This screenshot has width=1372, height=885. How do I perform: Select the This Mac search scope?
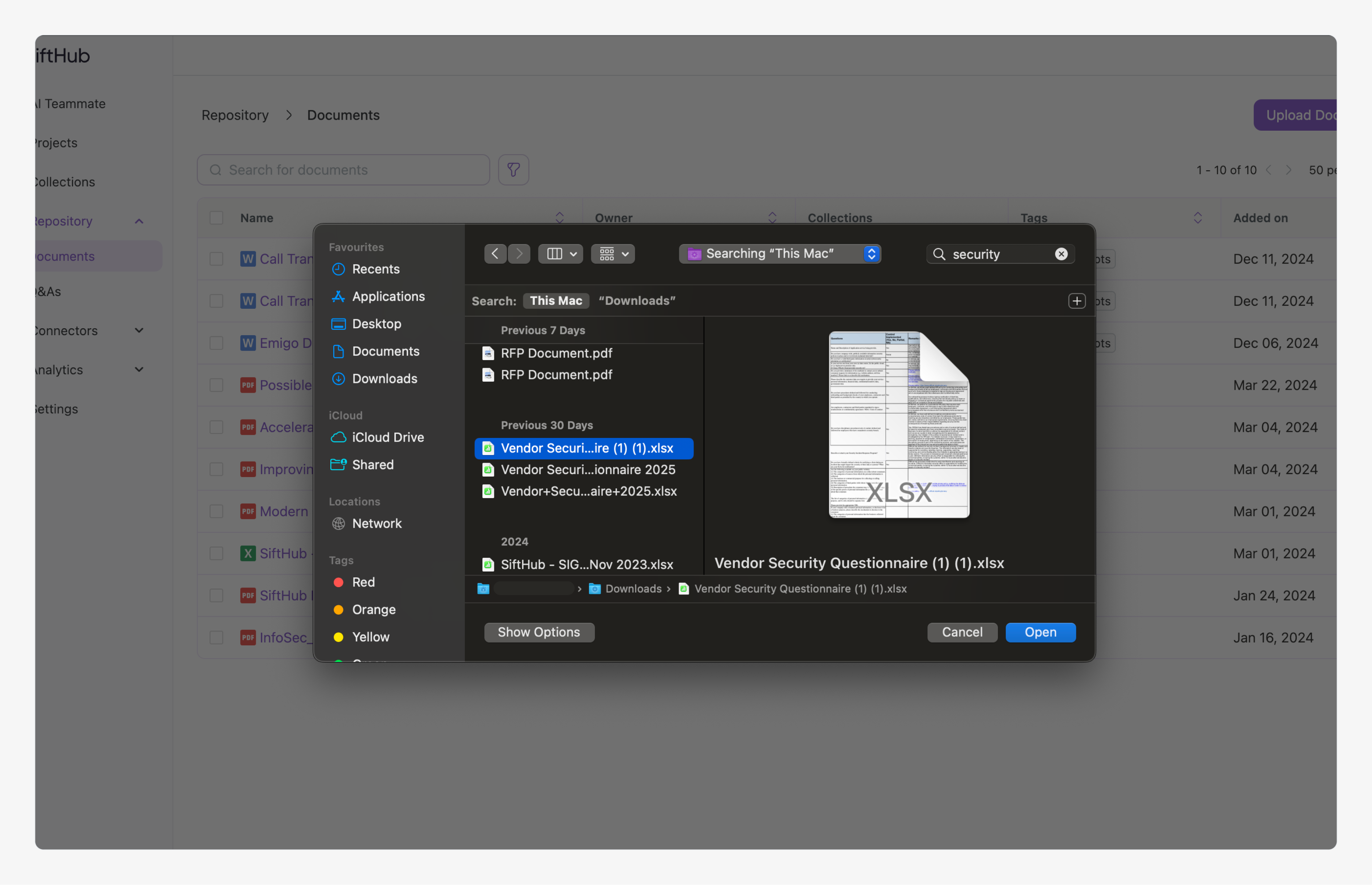coord(555,300)
